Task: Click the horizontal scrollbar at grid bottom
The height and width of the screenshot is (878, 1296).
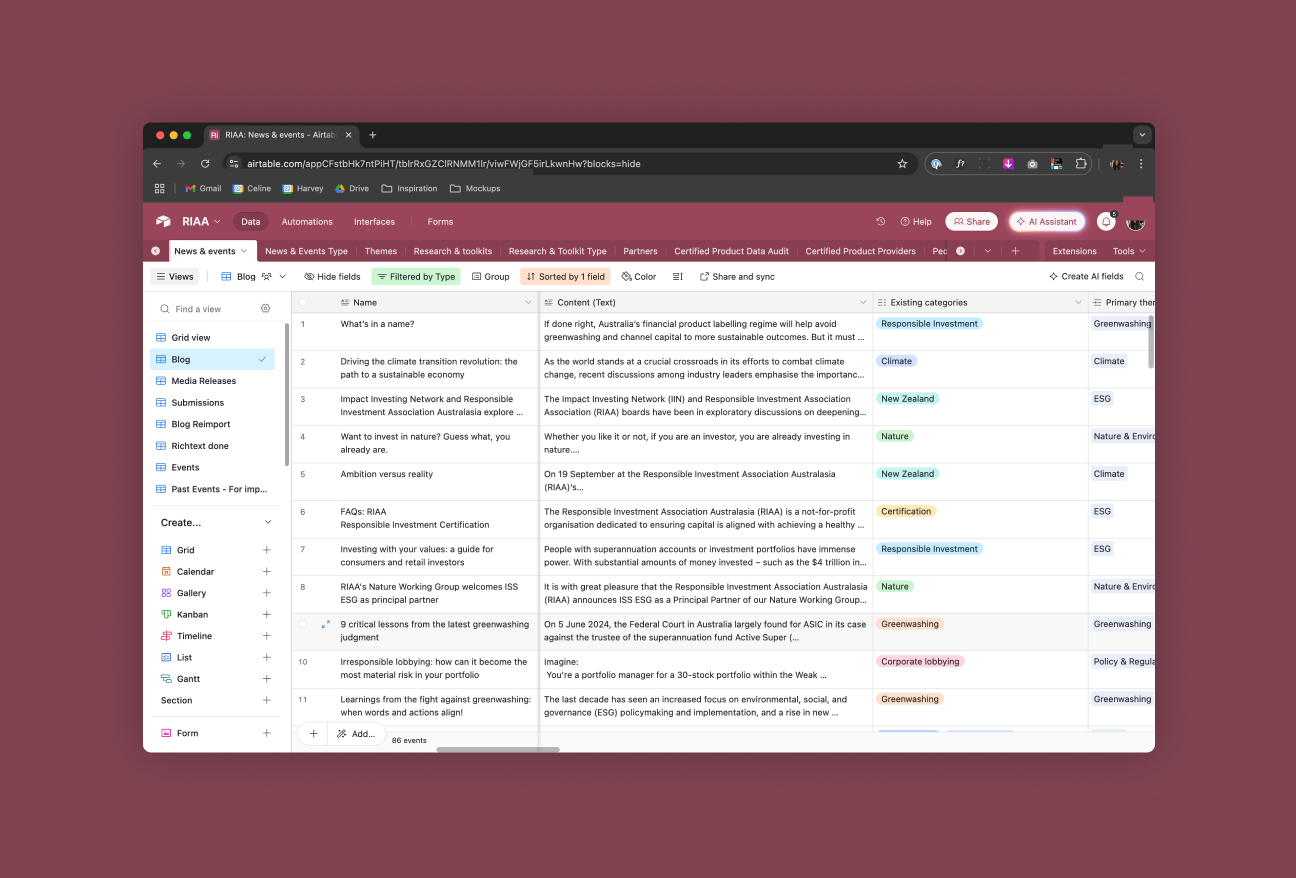Action: click(x=498, y=749)
